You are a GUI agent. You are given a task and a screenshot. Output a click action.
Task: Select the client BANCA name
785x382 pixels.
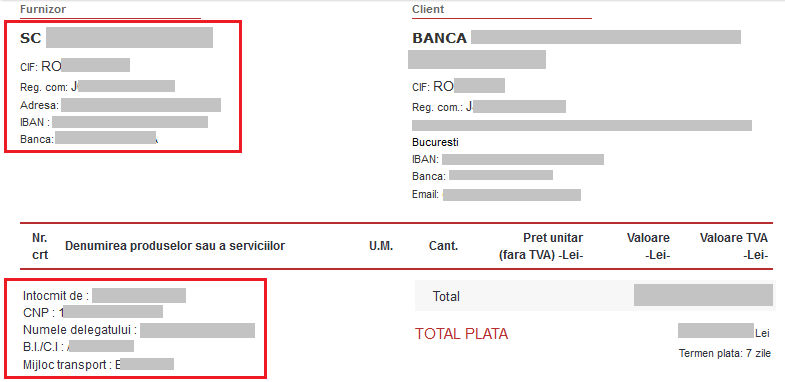pyautogui.click(x=576, y=38)
